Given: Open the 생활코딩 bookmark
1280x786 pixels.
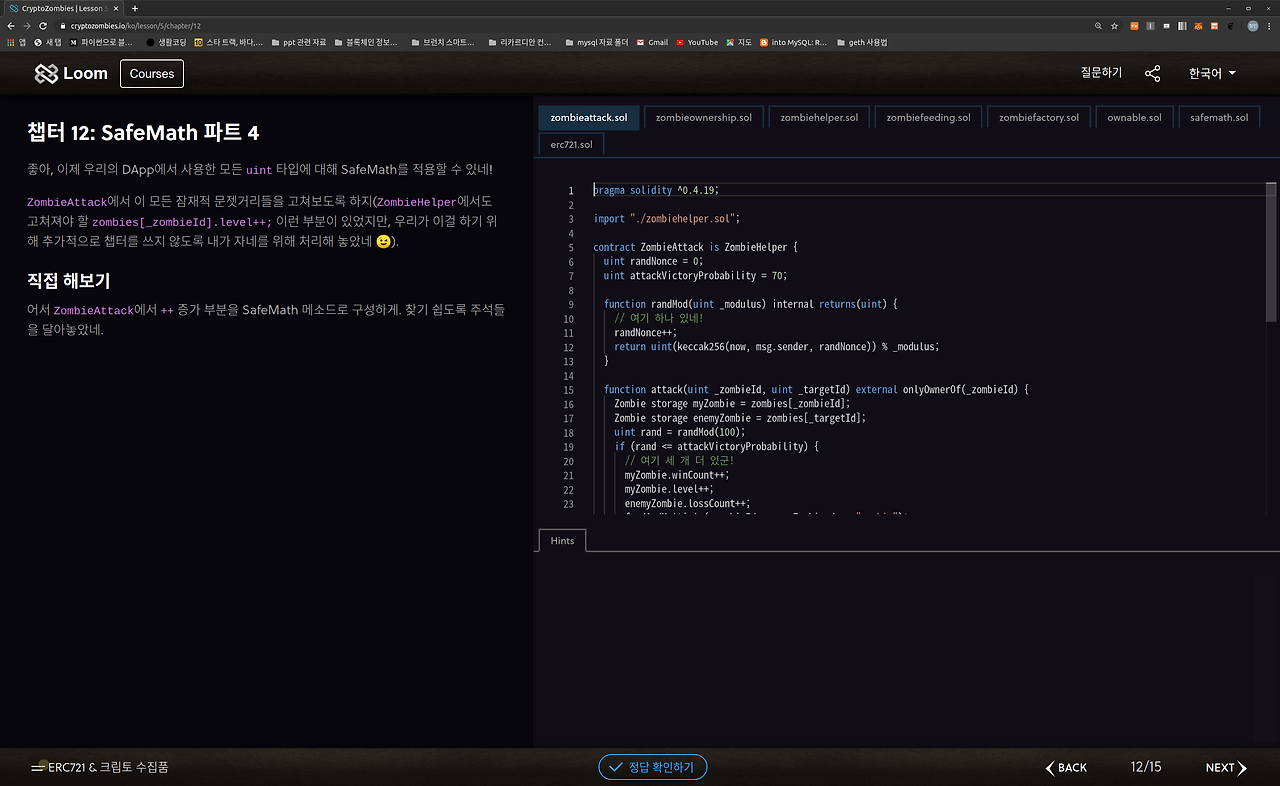Looking at the screenshot, I should tap(167, 43).
